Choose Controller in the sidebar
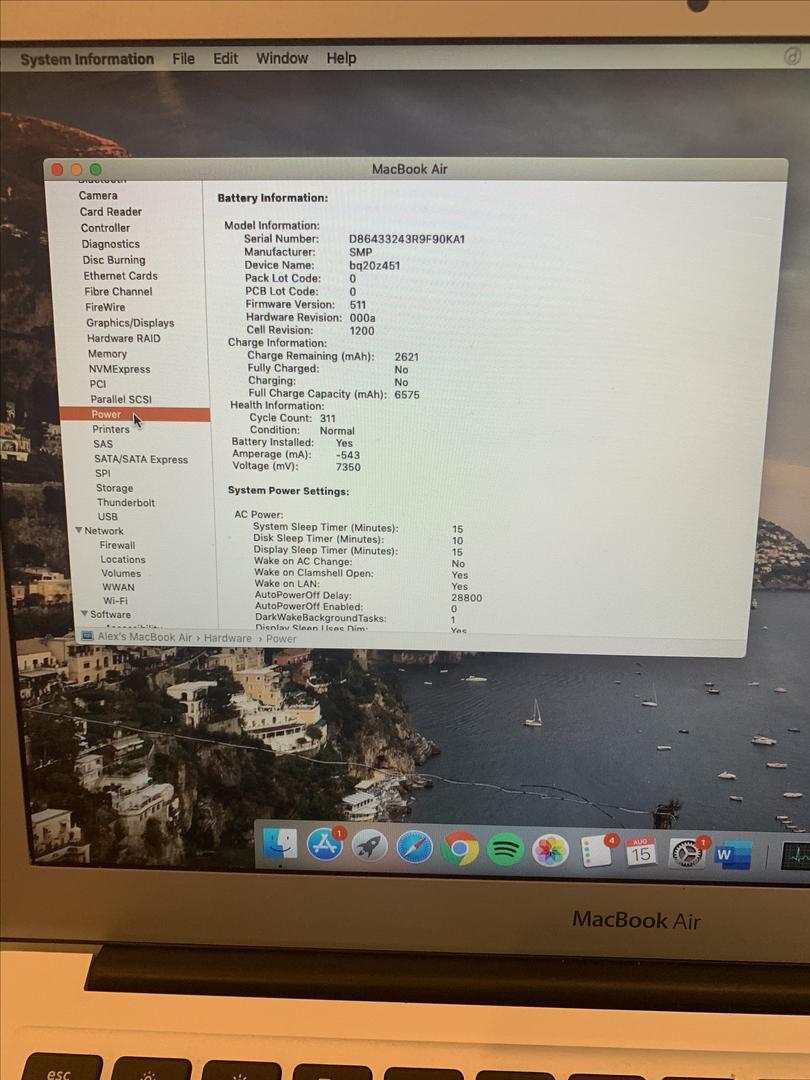The height and width of the screenshot is (1080, 810). (x=105, y=228)
